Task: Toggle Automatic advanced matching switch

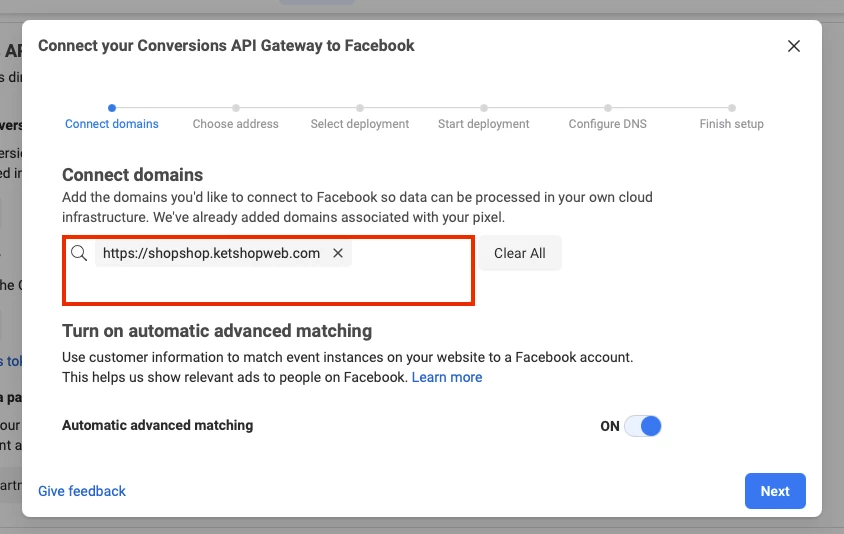Action: coord(643,426)
